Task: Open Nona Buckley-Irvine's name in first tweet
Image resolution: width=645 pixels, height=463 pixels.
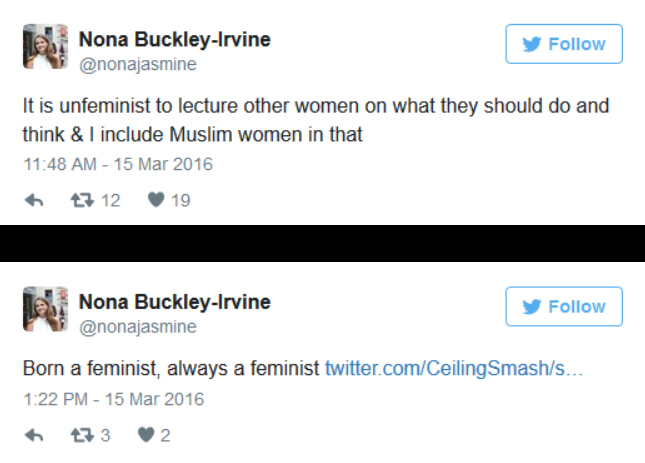Action: pyautogui.click(x=175, y=39)
